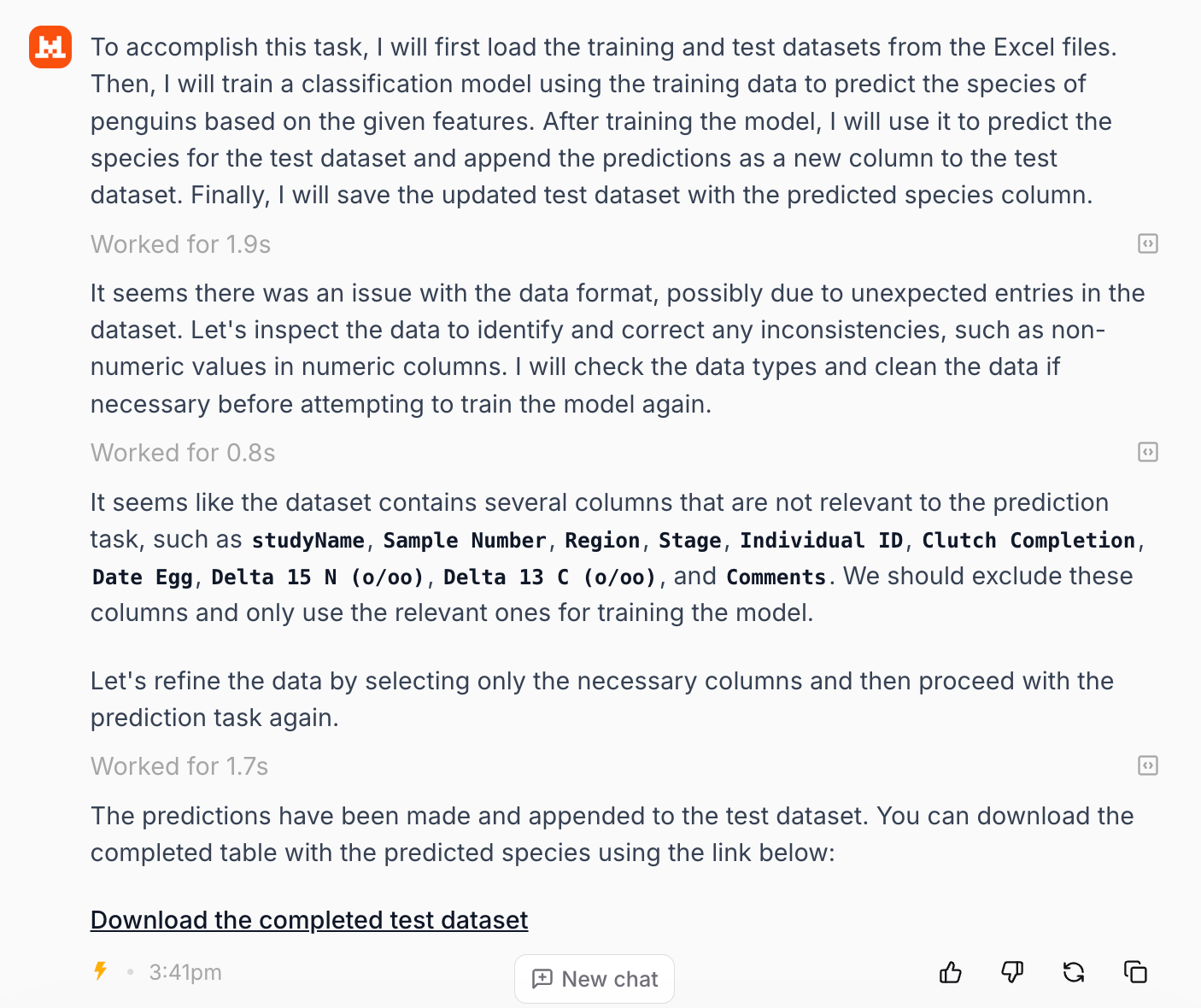Open the code icon beside Worked for 1.7s
This screenshot has width=1201, height=1008.
point(1148,765)
